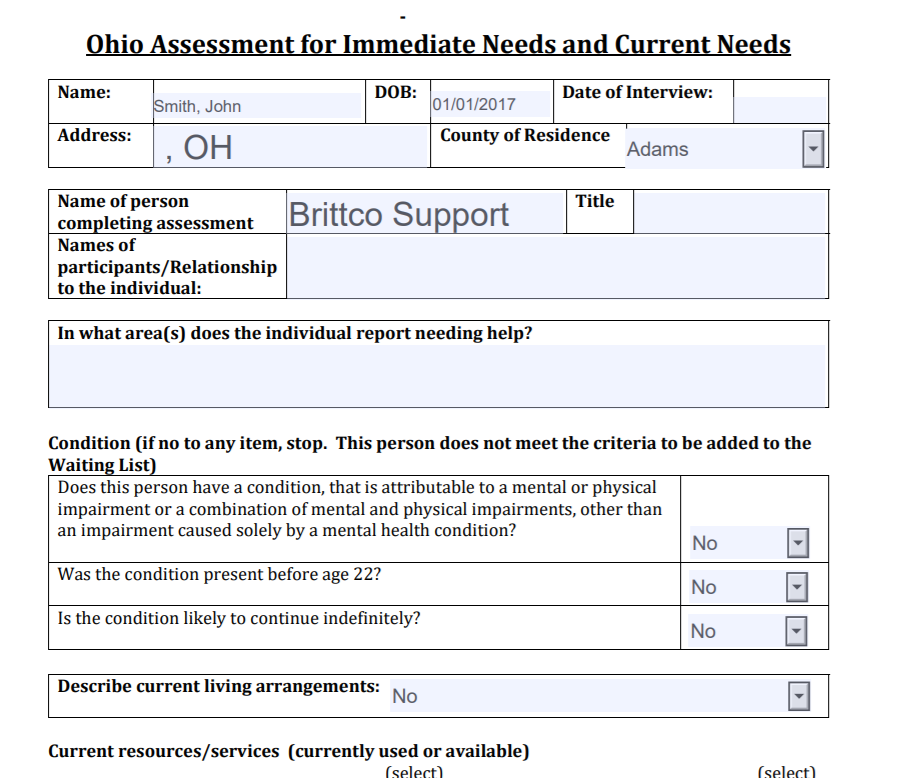Click the field containing Brittco Support
The image size is (897, 778).
[x=425, y=214]
